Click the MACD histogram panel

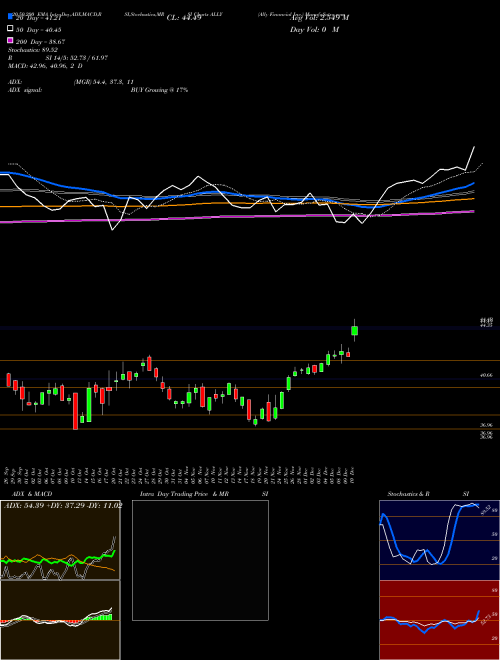point(60,620)
